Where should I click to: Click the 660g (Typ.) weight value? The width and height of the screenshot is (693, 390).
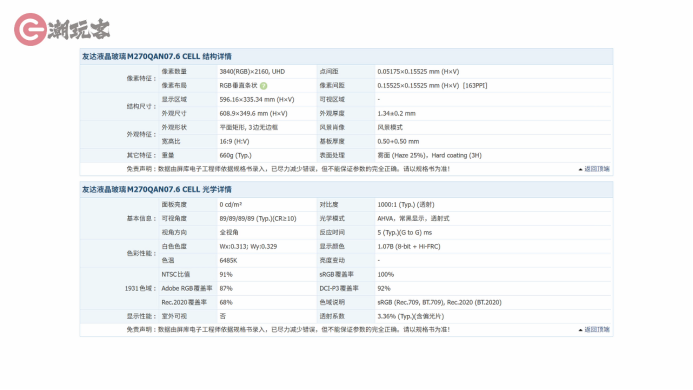tap(236, 156)
